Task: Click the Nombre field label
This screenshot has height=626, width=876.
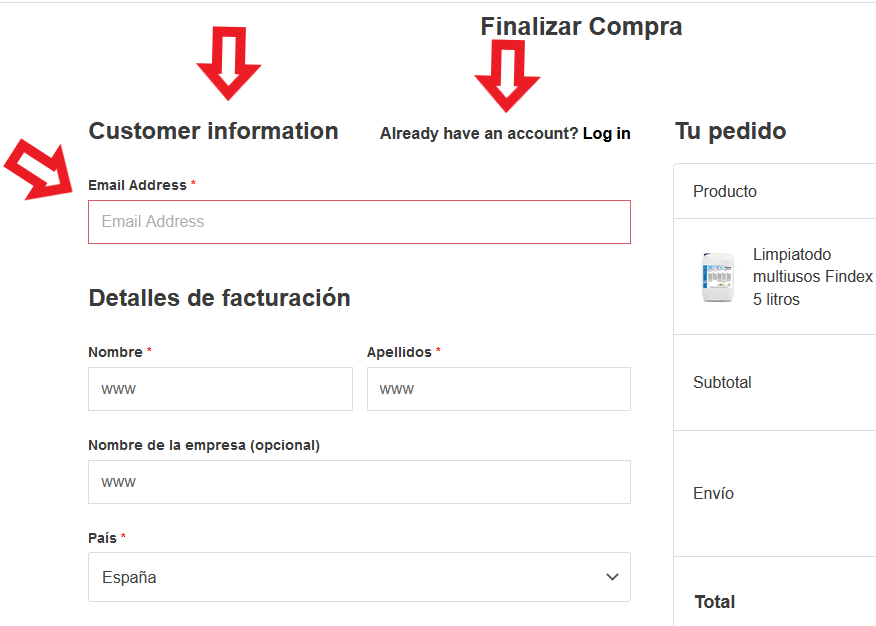Action: pos(115,352)
